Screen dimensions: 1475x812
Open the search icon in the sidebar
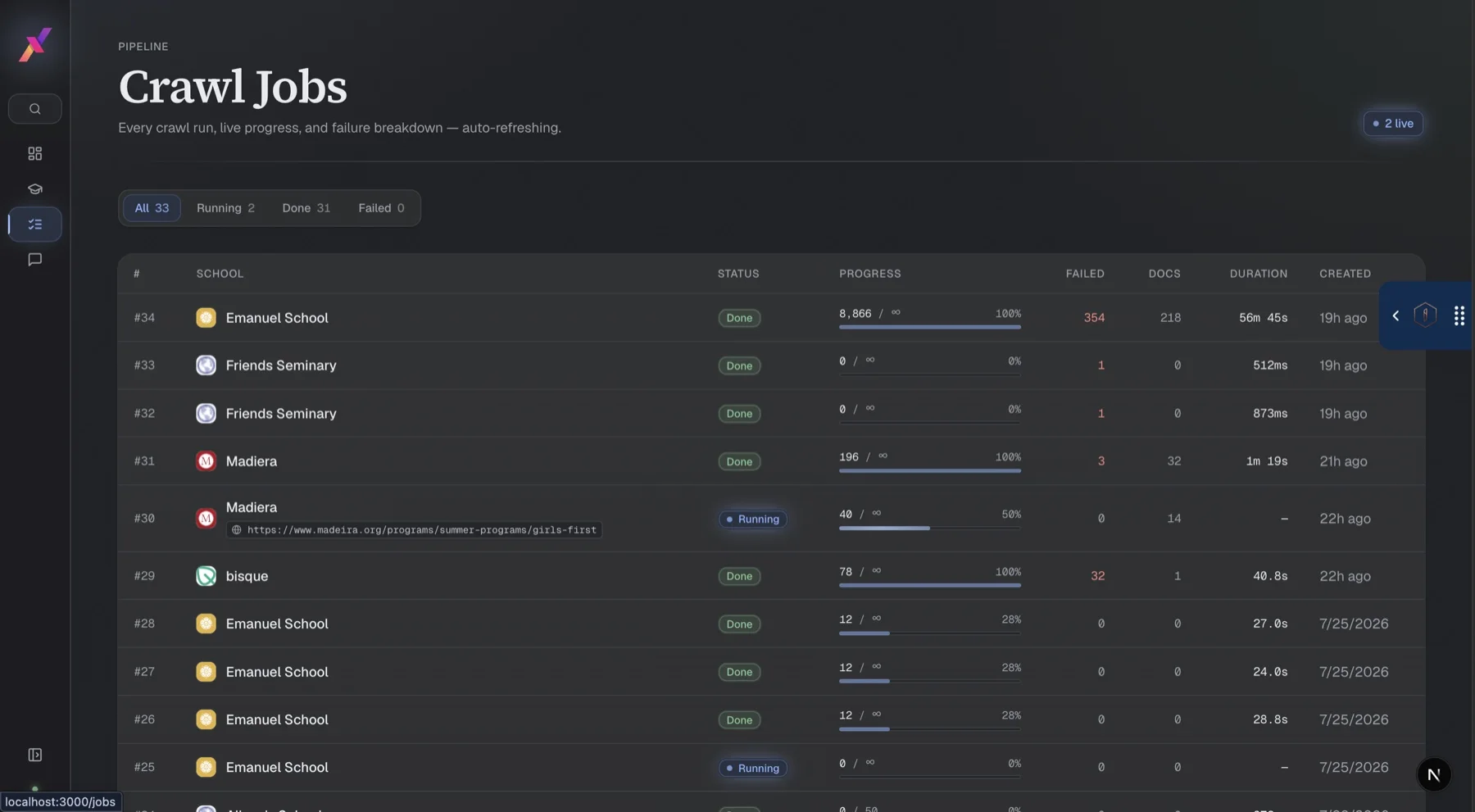click(35, 109)
